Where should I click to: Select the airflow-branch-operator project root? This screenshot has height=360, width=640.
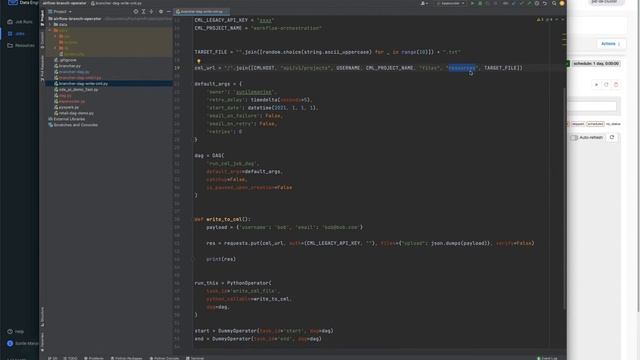tap(74, 19)
